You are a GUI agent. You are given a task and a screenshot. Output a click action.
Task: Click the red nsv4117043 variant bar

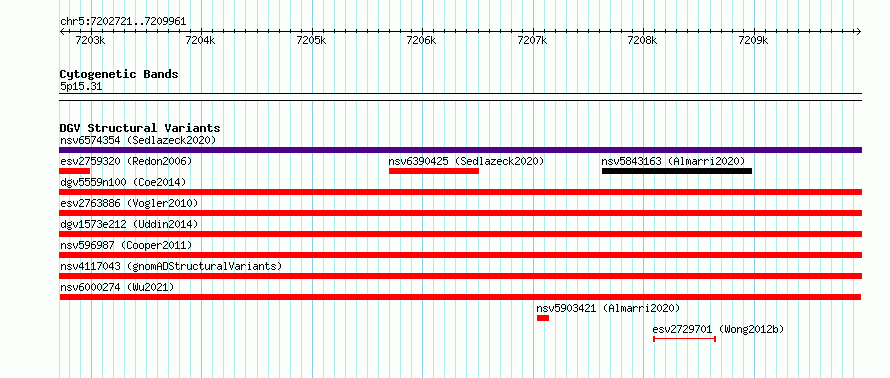point(460,276)
